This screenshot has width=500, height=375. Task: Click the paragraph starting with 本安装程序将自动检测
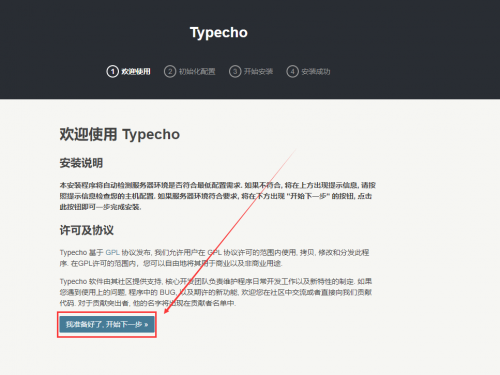click(218, 196)
